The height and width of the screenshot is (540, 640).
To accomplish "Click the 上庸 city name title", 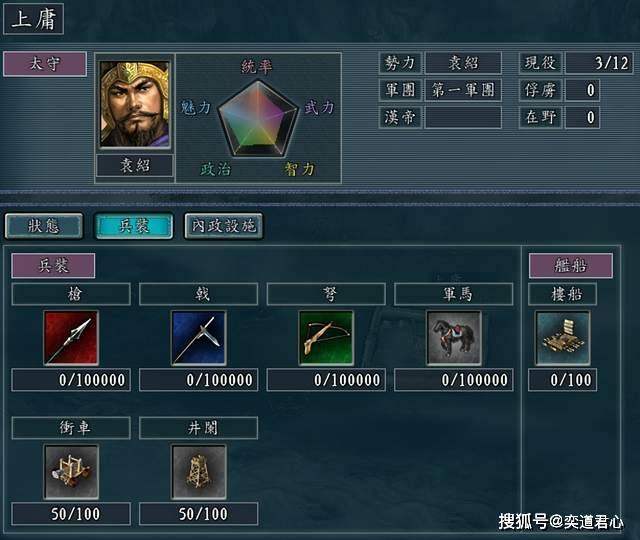I will [33, 19].
